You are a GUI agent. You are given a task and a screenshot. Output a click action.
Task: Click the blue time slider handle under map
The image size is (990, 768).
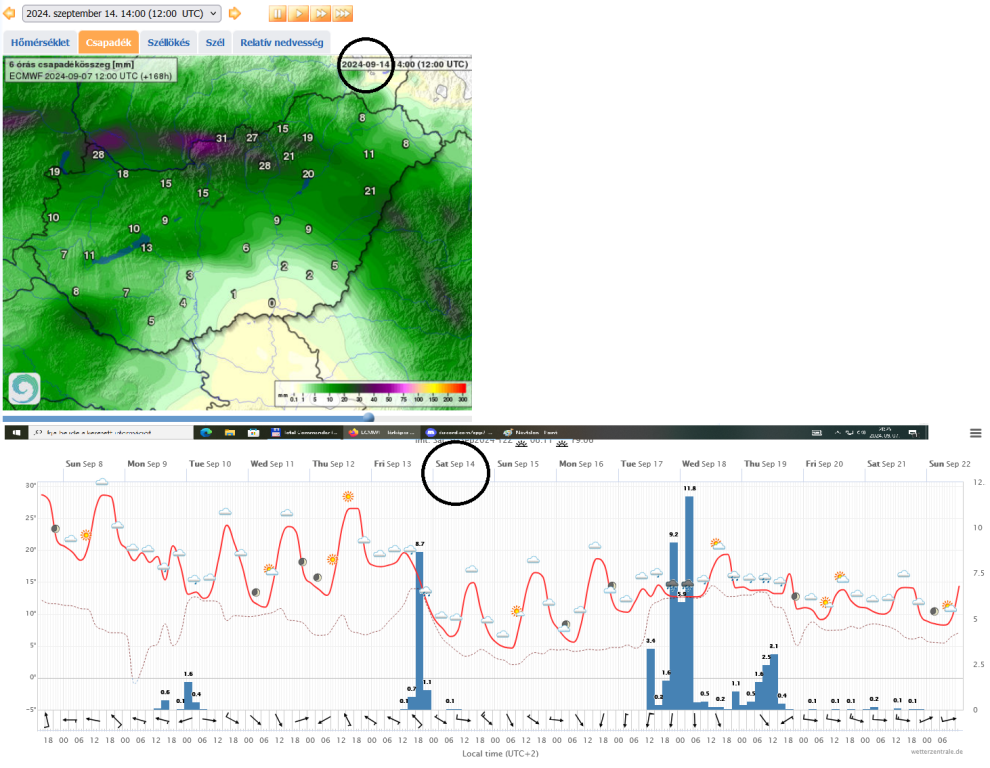pos(367,418)
